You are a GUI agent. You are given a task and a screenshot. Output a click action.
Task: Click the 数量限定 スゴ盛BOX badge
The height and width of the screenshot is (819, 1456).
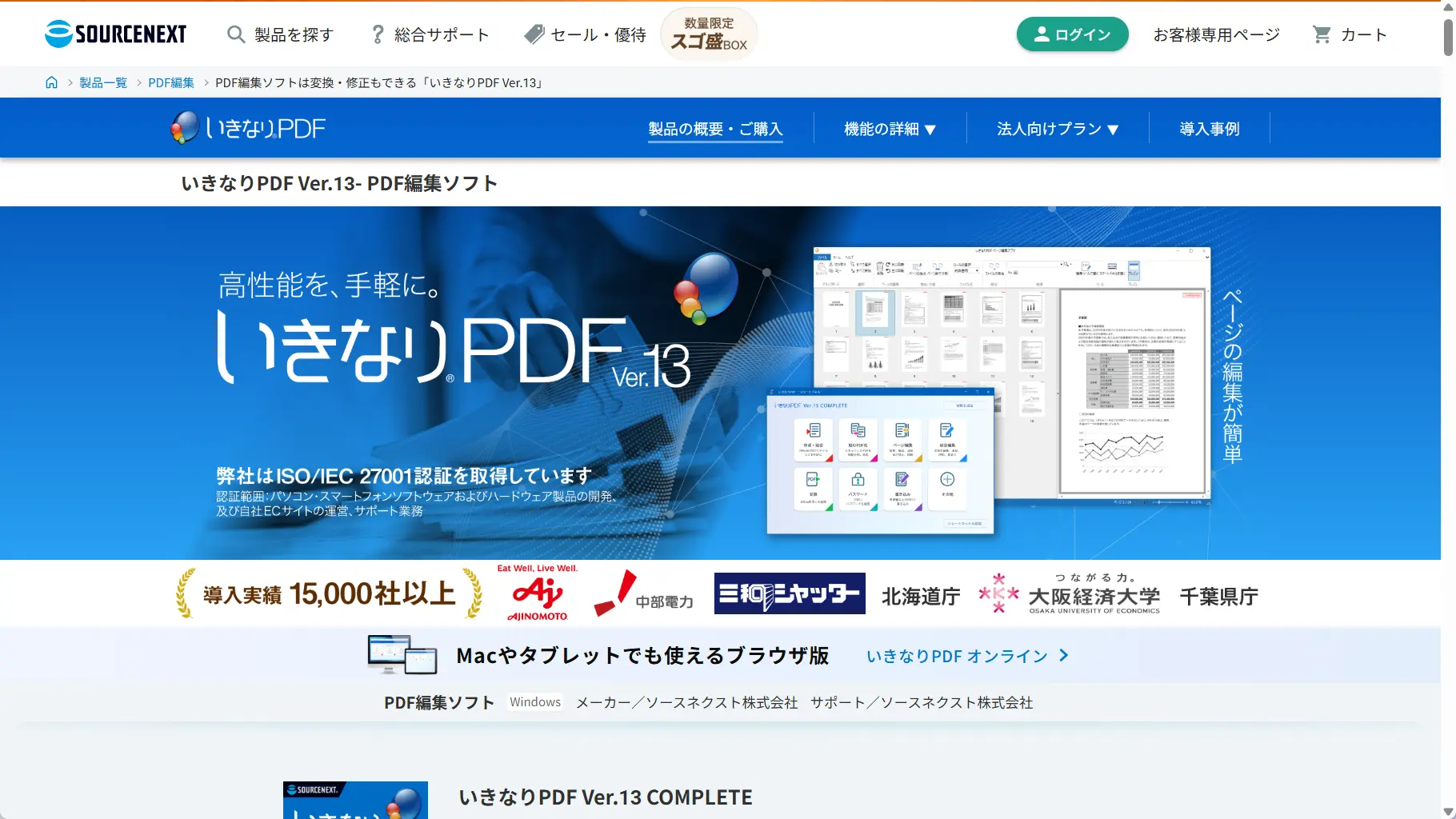(x=709, y=34)
